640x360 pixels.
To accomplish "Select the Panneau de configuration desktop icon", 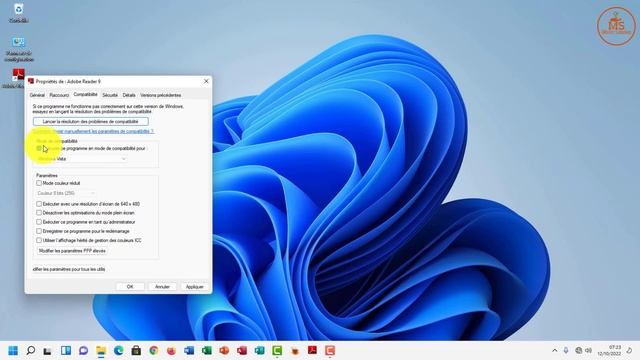I will (x=18, y=49).
